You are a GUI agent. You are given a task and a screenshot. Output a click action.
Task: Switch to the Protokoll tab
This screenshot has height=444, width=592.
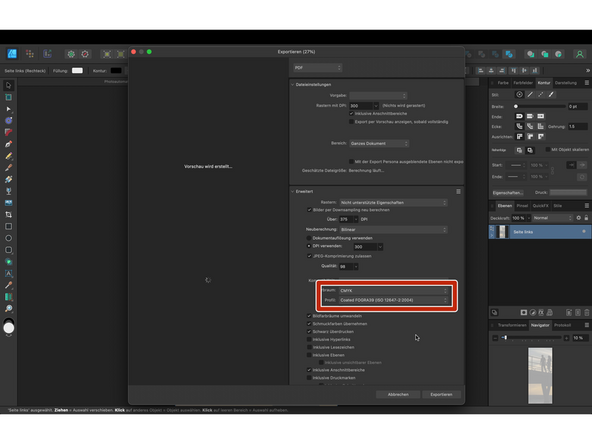(x=562, y=325)
